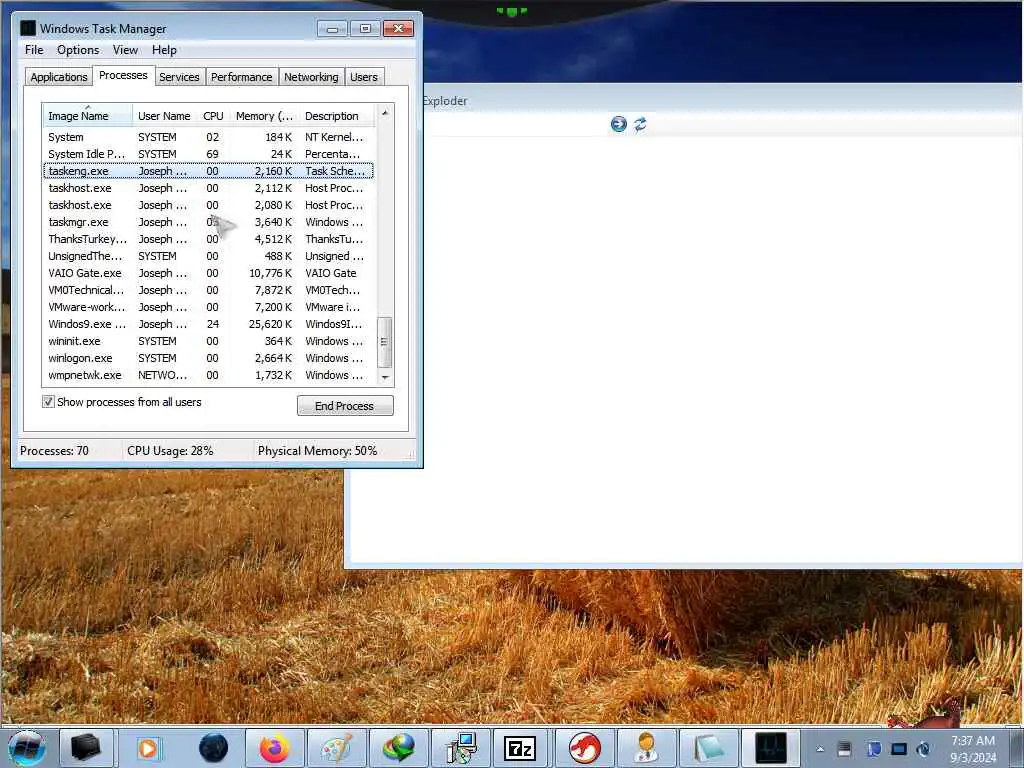1024x768 pixels.
Task: Sort by Image Name column header
Action: tap(87, 116)
